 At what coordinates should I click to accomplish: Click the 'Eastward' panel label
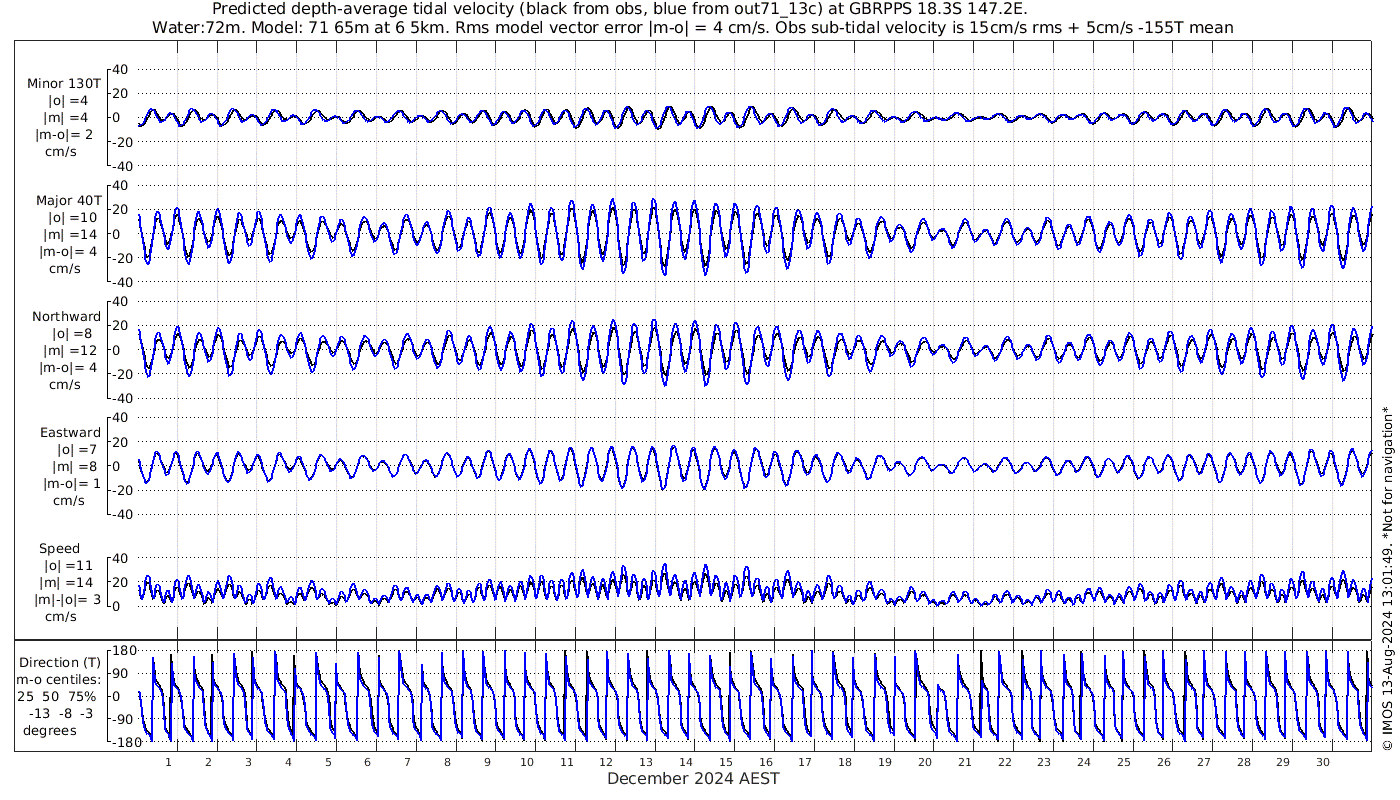pyautogui.click(x=70, y=433)
